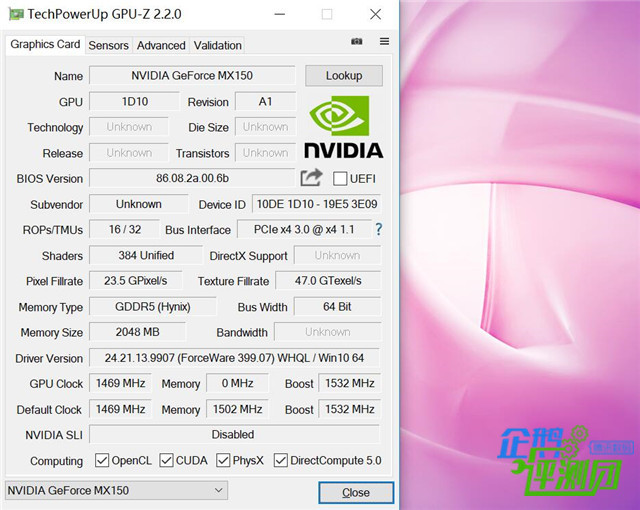
Task: Click the Default Clock row Boost 1532 MHz
Action: (349, 409)
